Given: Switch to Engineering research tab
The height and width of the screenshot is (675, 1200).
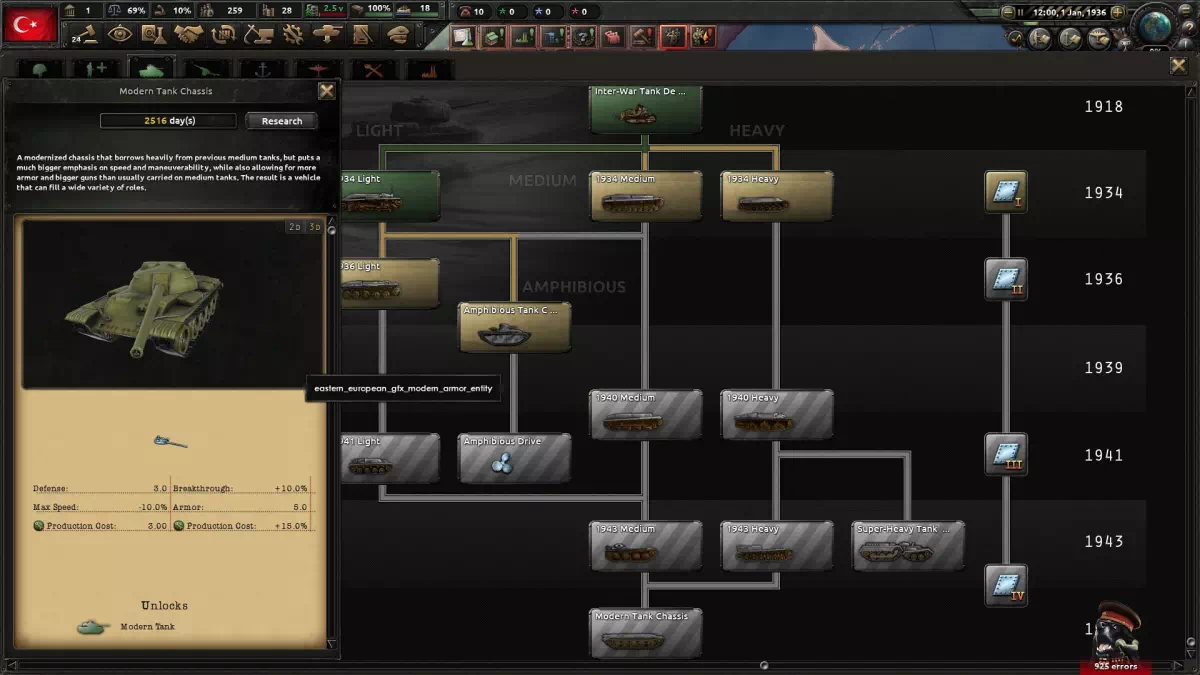Looking at the screenshot, I should click(374, 70).
